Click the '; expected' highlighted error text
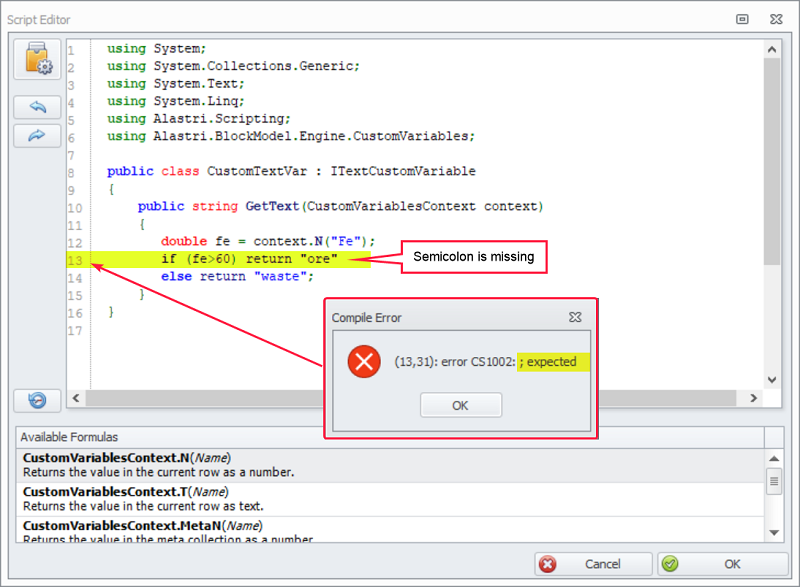Image resolution: width=800 pixels, height=587 pixels. coord(553,362)
